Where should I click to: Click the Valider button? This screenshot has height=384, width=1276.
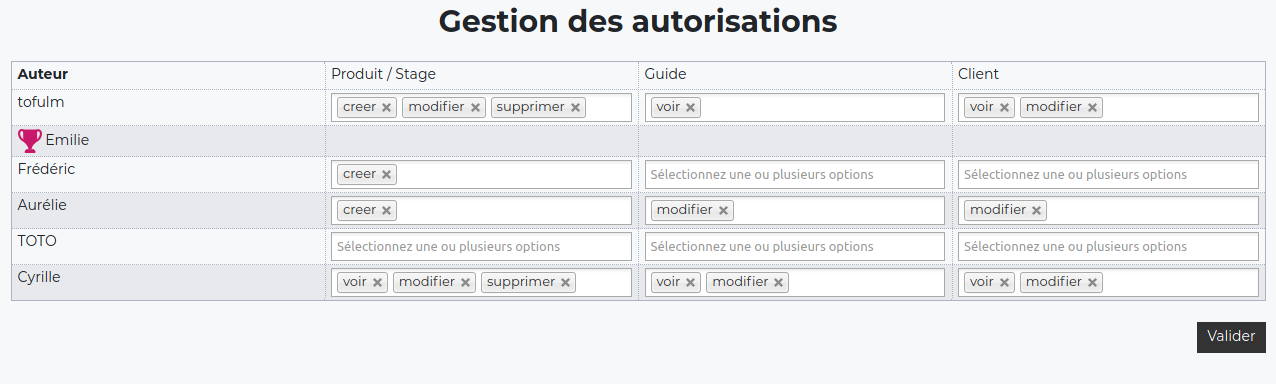[x=1231, y=337]
